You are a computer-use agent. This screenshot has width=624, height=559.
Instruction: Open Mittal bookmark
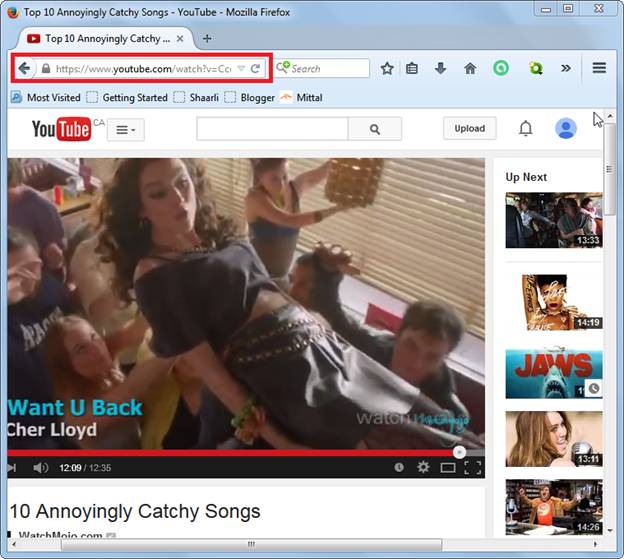coord(301,97)
